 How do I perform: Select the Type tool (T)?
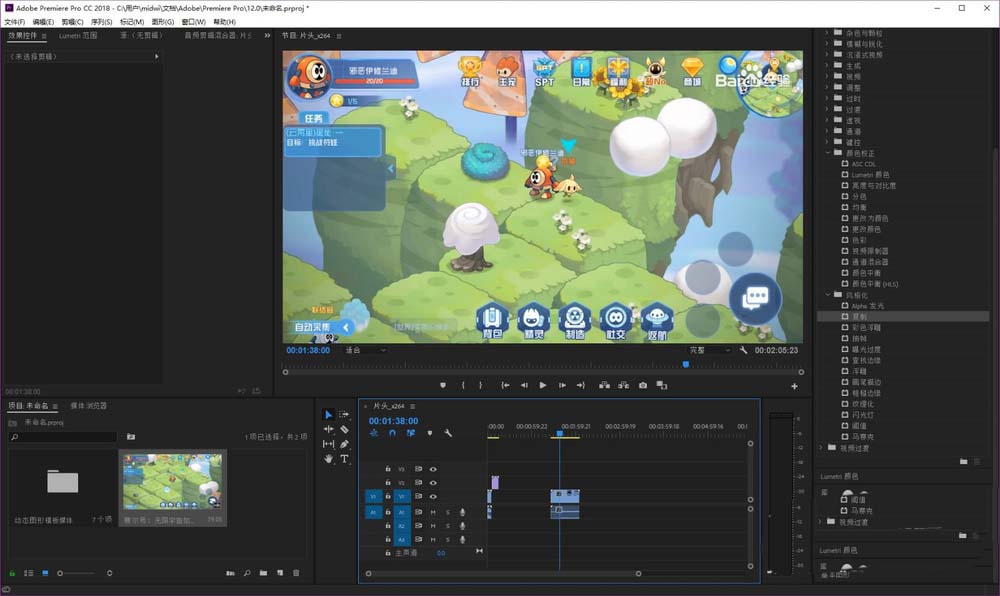coord(344,459)
